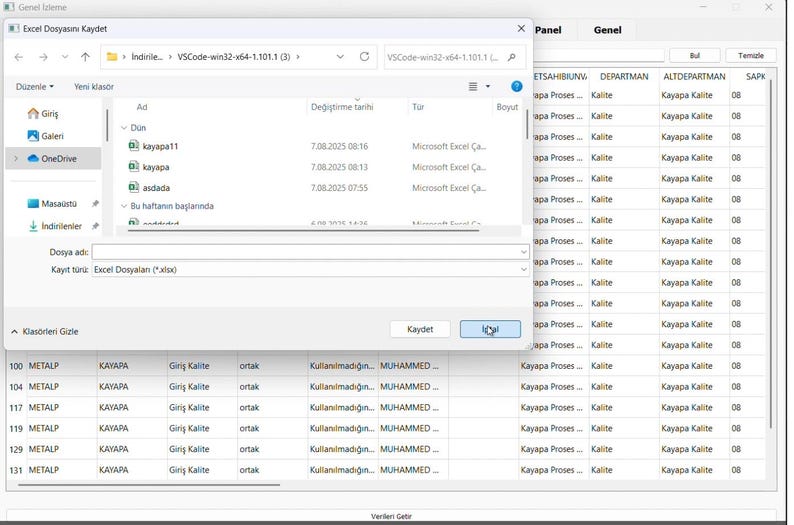Select the kayapa11 Excel file
Viewport: 794px width, 525px height.
tap(160, 146)
